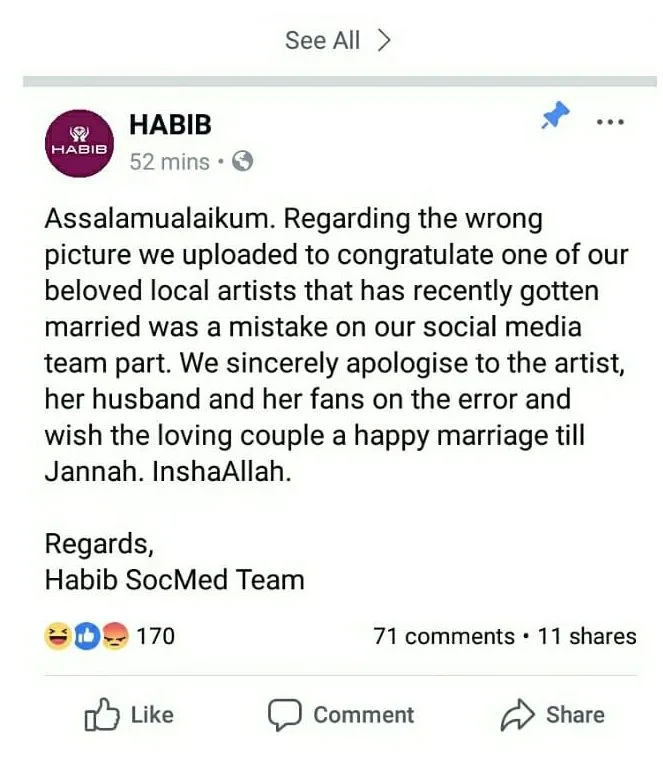Click the blue thumbs-up reaction icon
663x758 pixels.
click(87, 636)
